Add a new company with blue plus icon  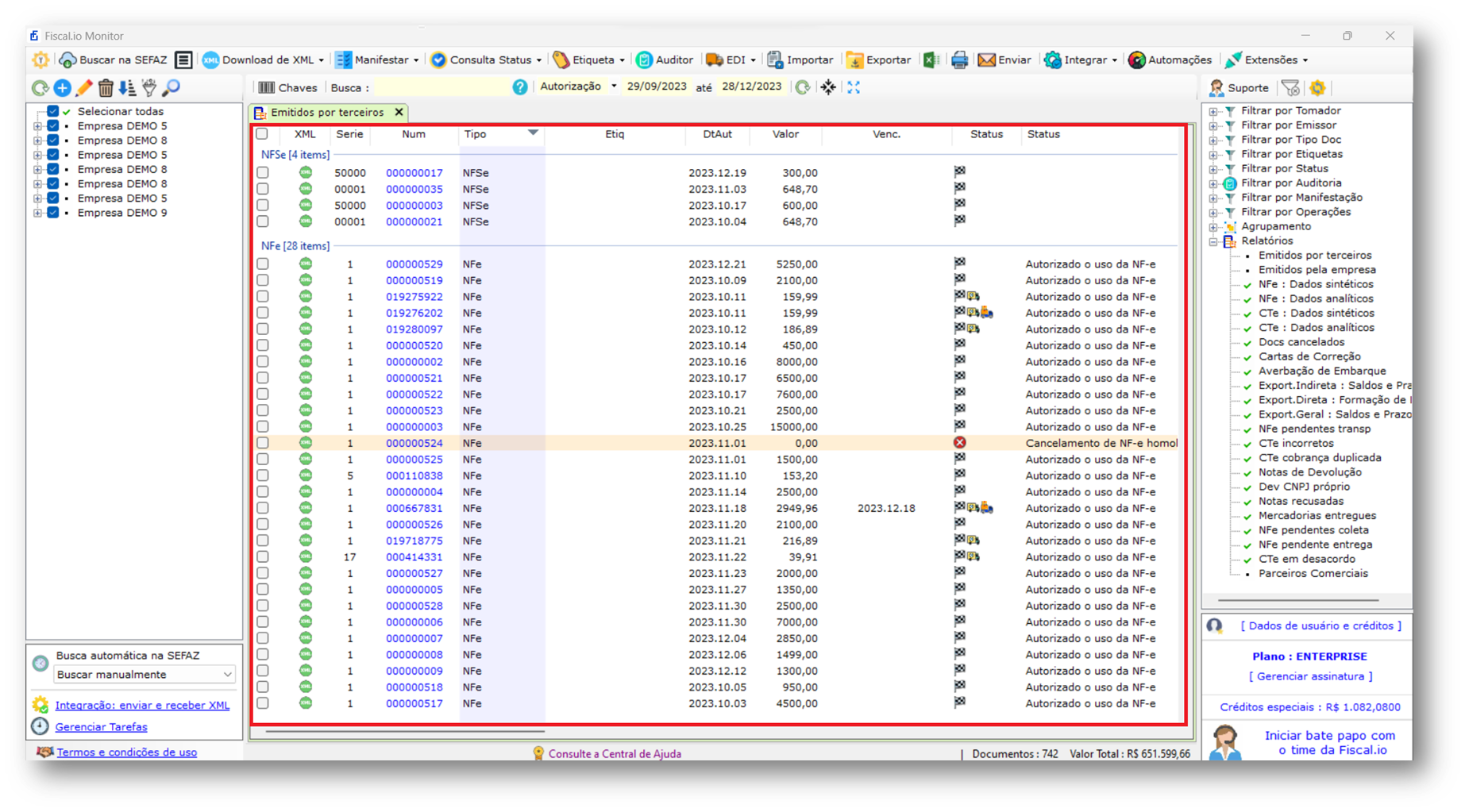tap(62, 88)
